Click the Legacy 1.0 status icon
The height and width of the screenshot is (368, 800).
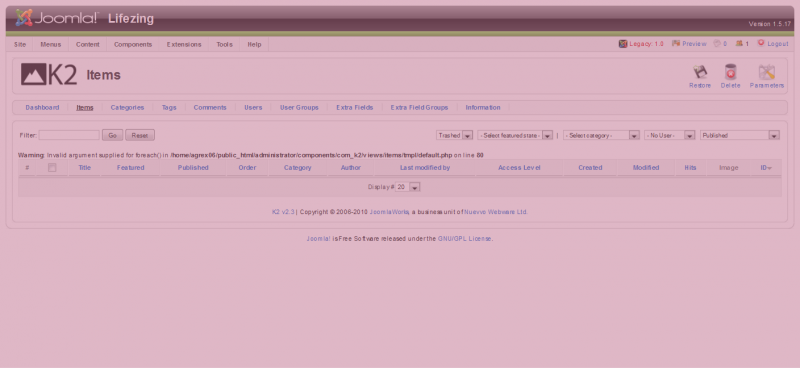coord(622,44)
